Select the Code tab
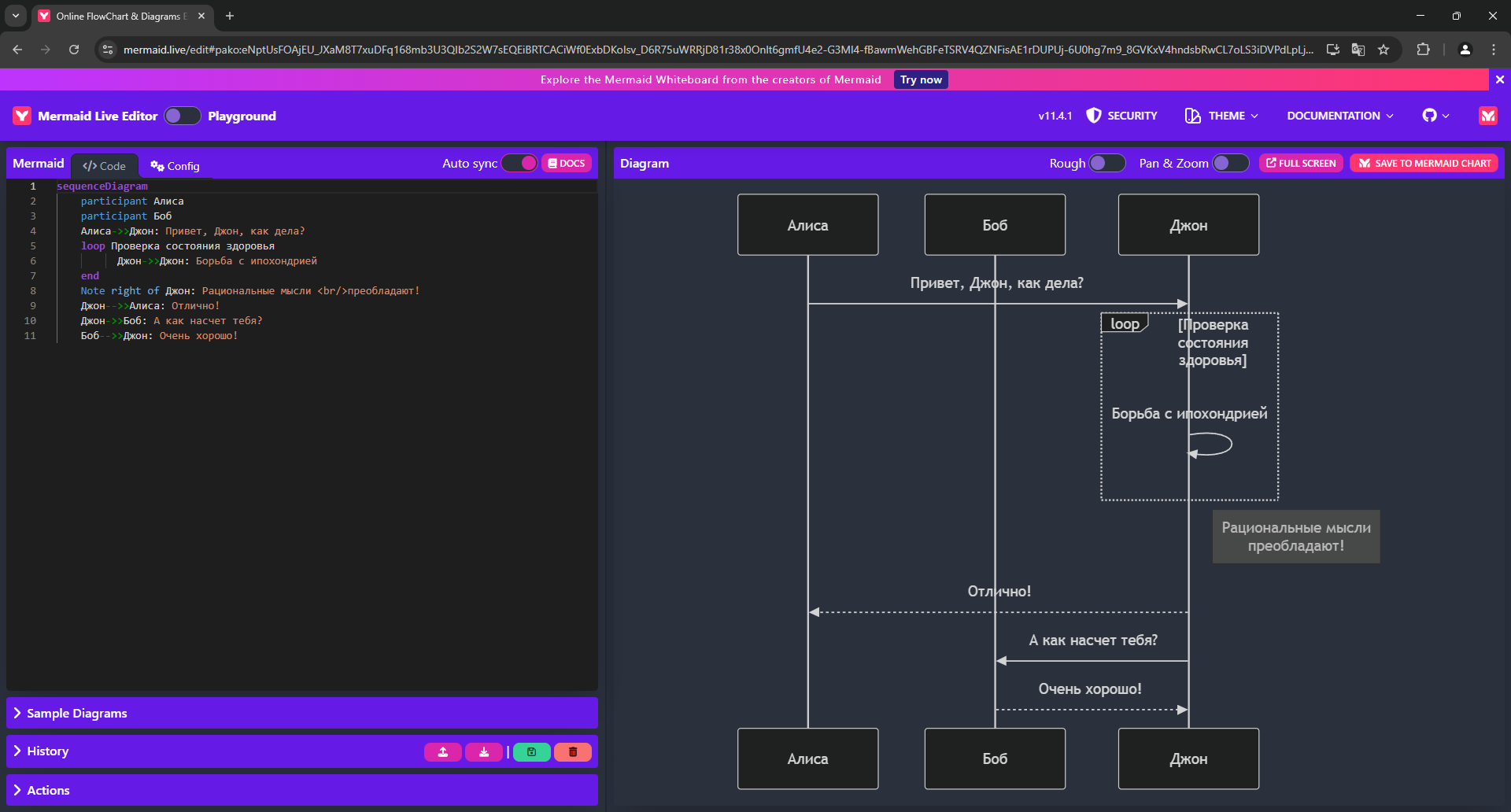This screenshot has height=812, width=1511. point(105,166)
